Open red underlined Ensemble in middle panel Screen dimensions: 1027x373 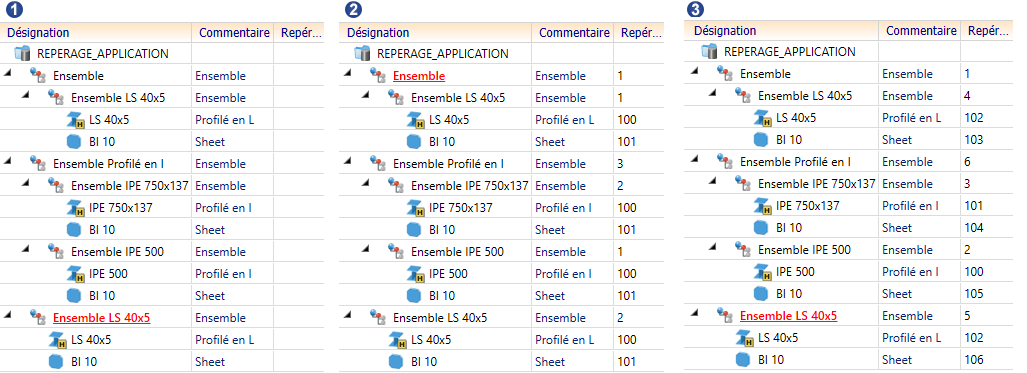click(419, 76)
